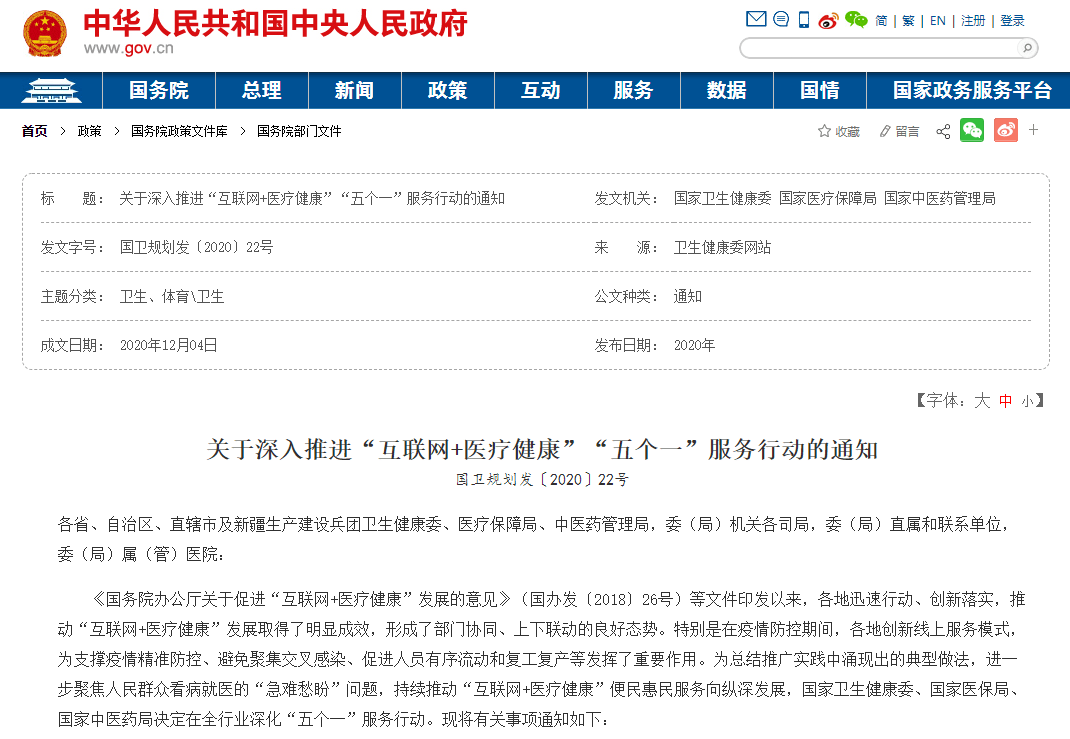Screen dimensions: 1070x739
Task: Click the www.gov.cn site address
Action: point(128,48)
